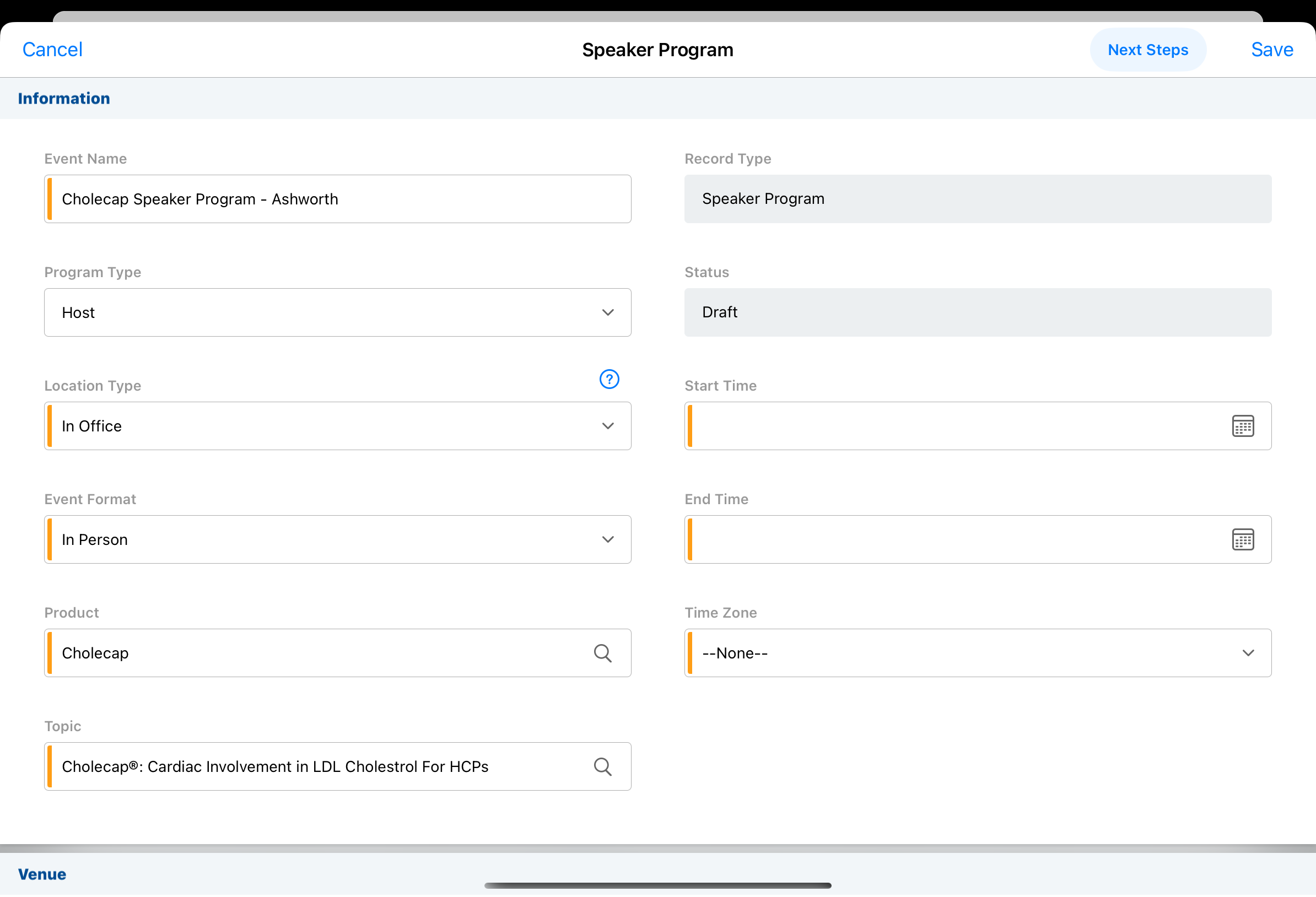
Task: Click the Cancel link at top left
Action: coord(52,50)
